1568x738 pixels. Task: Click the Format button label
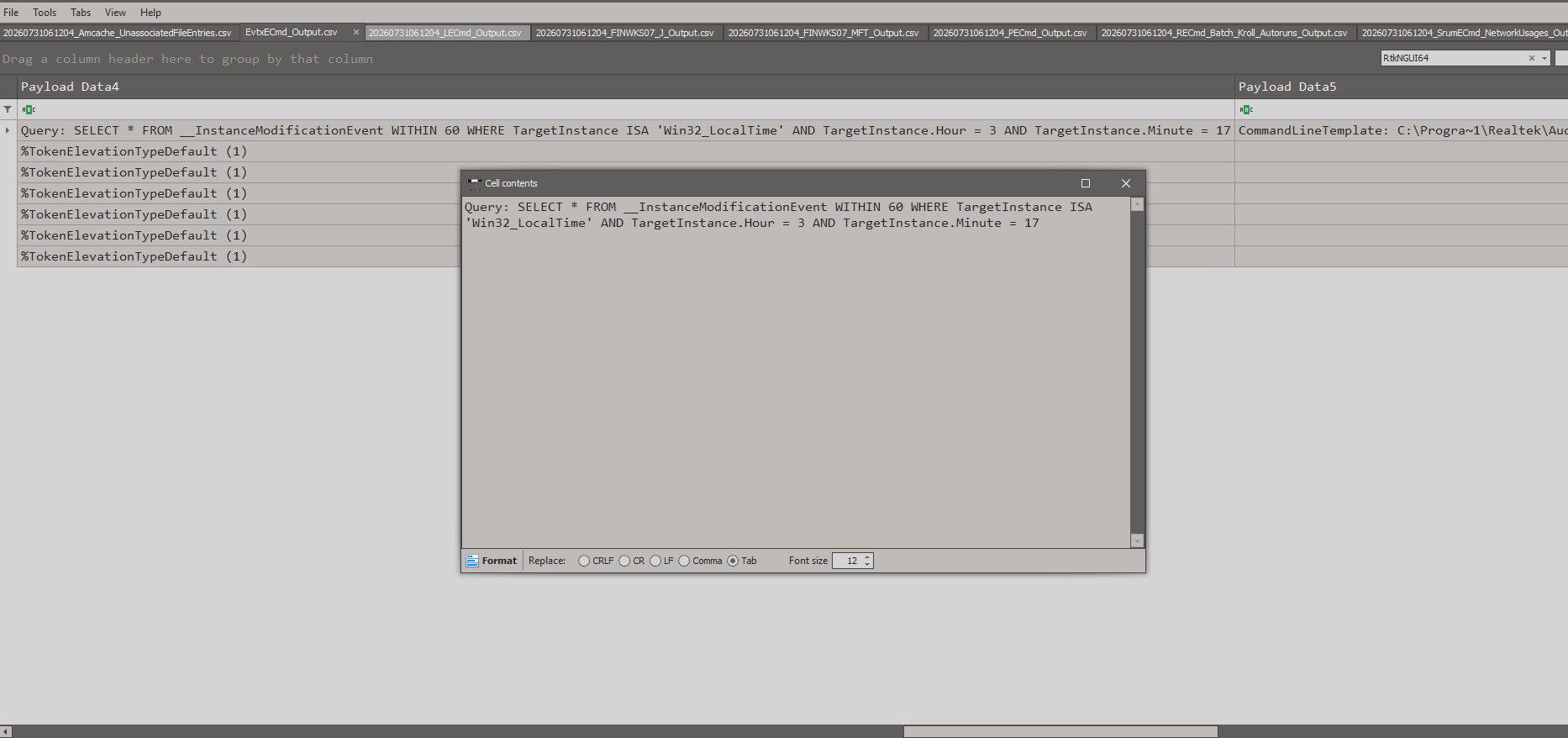click(x=499, y=561)
